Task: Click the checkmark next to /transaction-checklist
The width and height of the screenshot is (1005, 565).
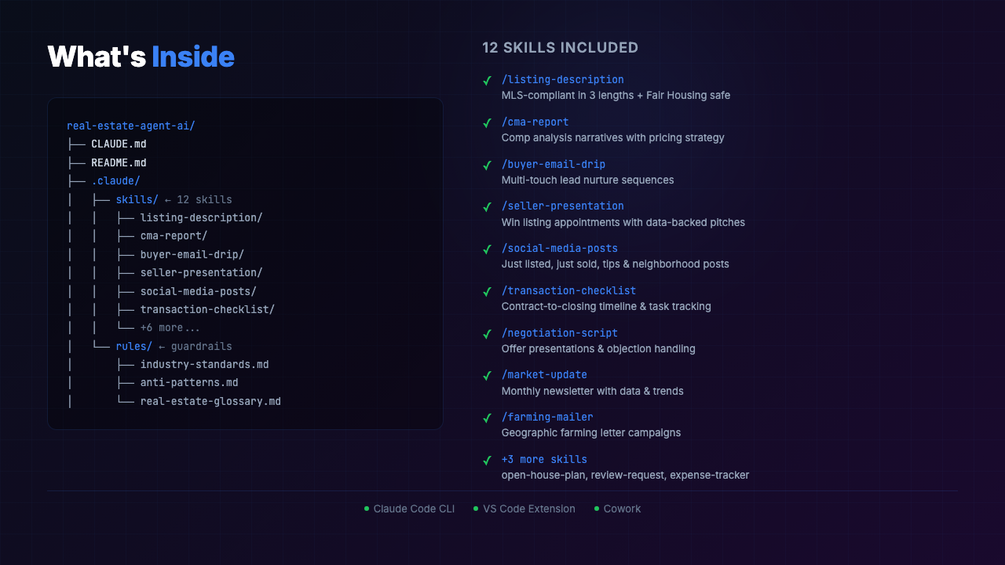Action: (x=487, y=291)
